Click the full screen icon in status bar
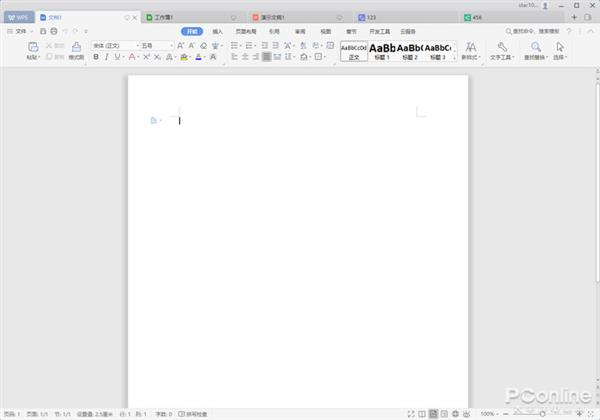This screenshot has height=420, width=600. 411,414
